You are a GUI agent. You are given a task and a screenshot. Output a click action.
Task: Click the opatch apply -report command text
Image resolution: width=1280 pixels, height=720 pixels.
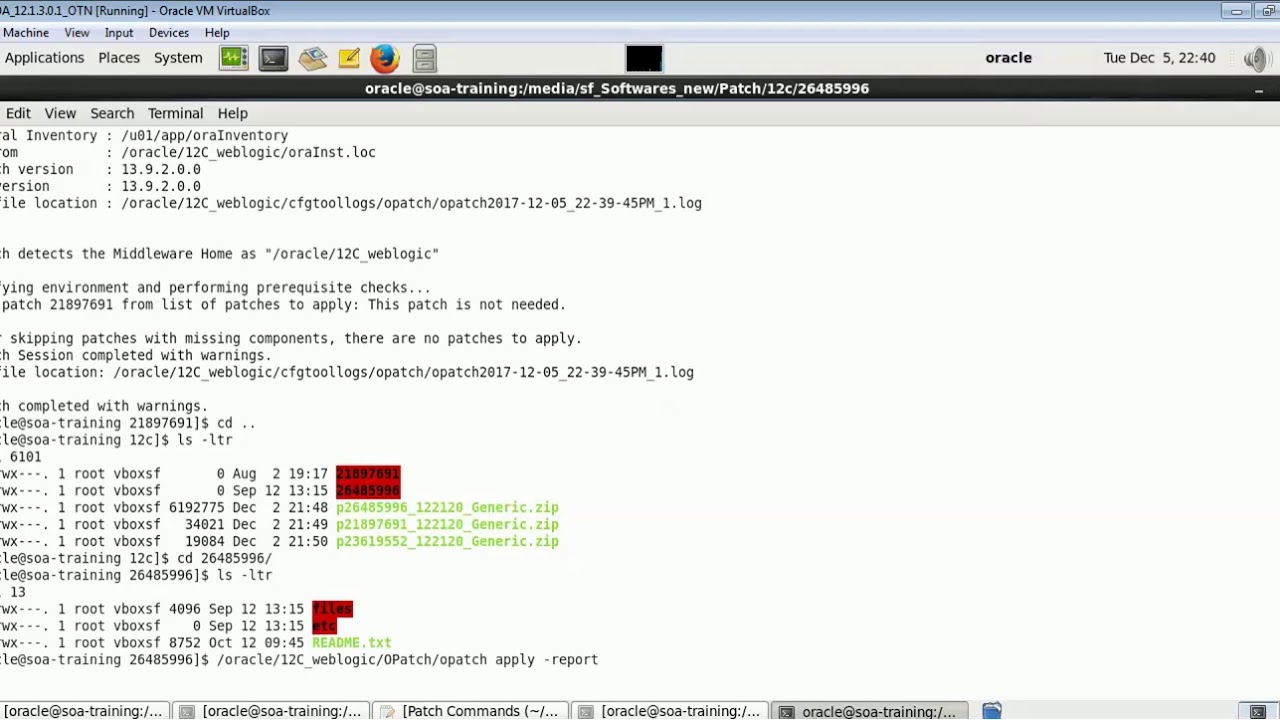[407, 660]
